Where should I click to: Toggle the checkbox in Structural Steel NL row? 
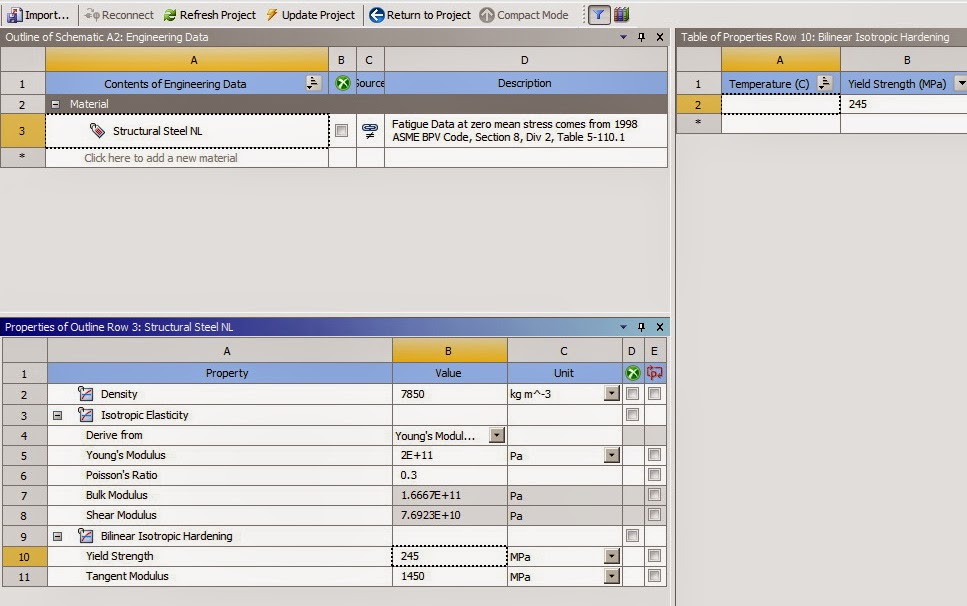pyautogui.click(x=341, y=131)
